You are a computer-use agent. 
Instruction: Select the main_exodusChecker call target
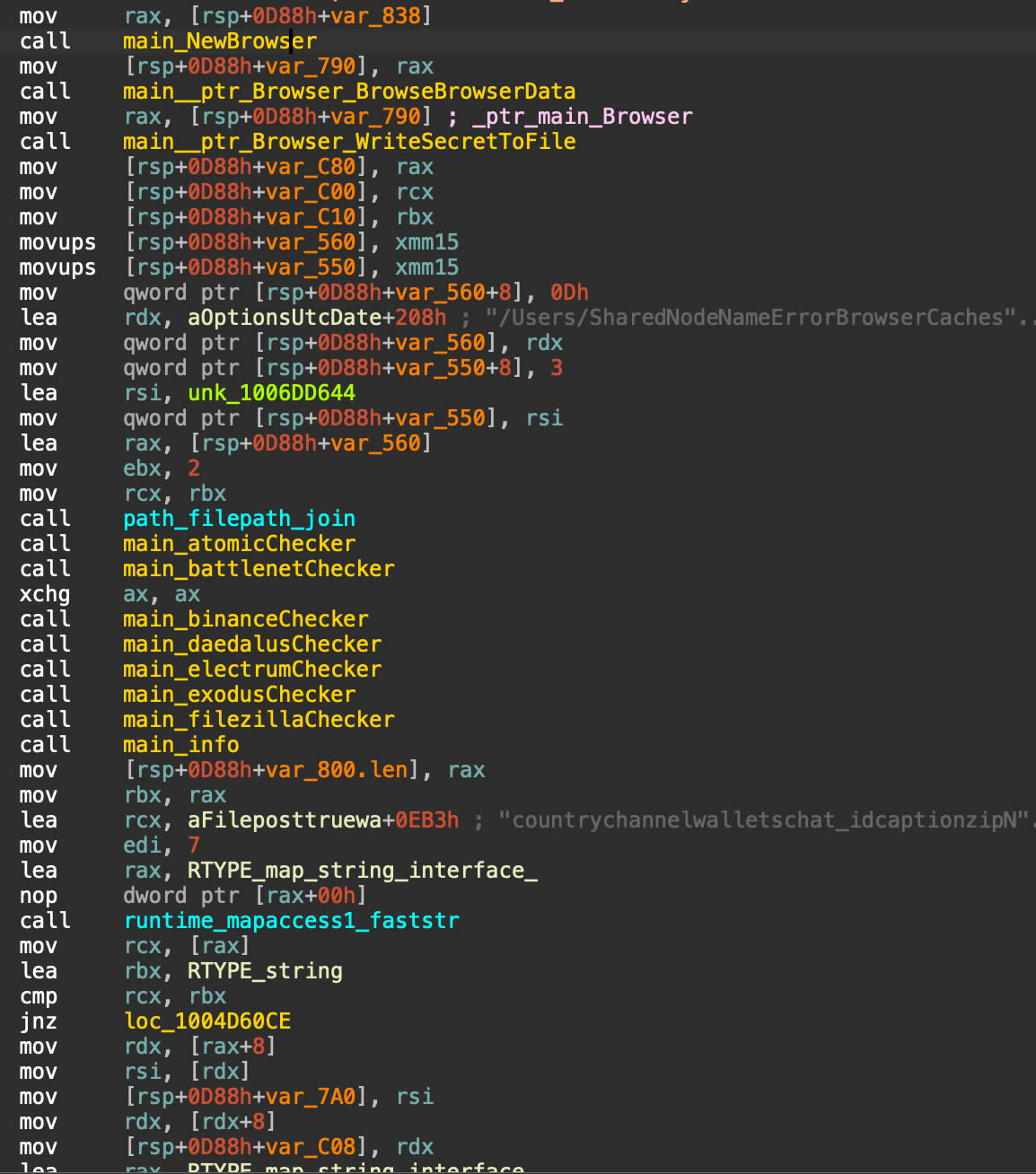[239, 695]
